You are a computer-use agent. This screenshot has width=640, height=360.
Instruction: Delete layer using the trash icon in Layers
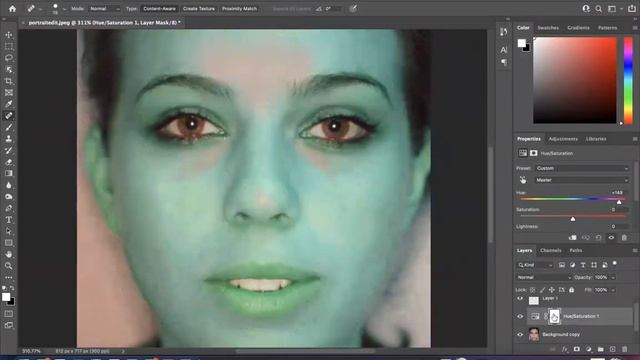pyautogui.click(x=624, y=349)
